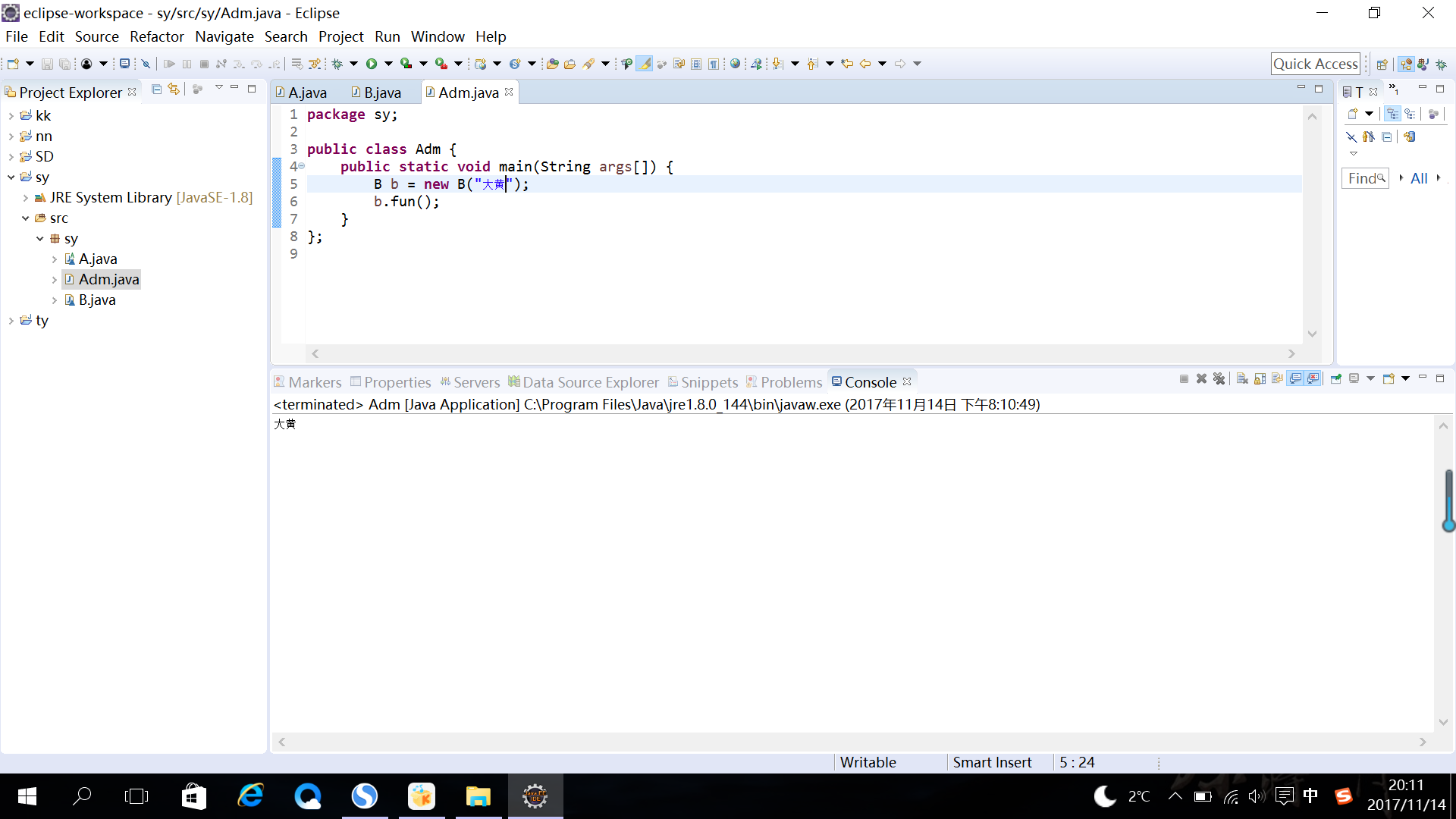The image size is (1456, 819).
Task: Toggle Show Console on Standard Error change
Action: 1313,378
